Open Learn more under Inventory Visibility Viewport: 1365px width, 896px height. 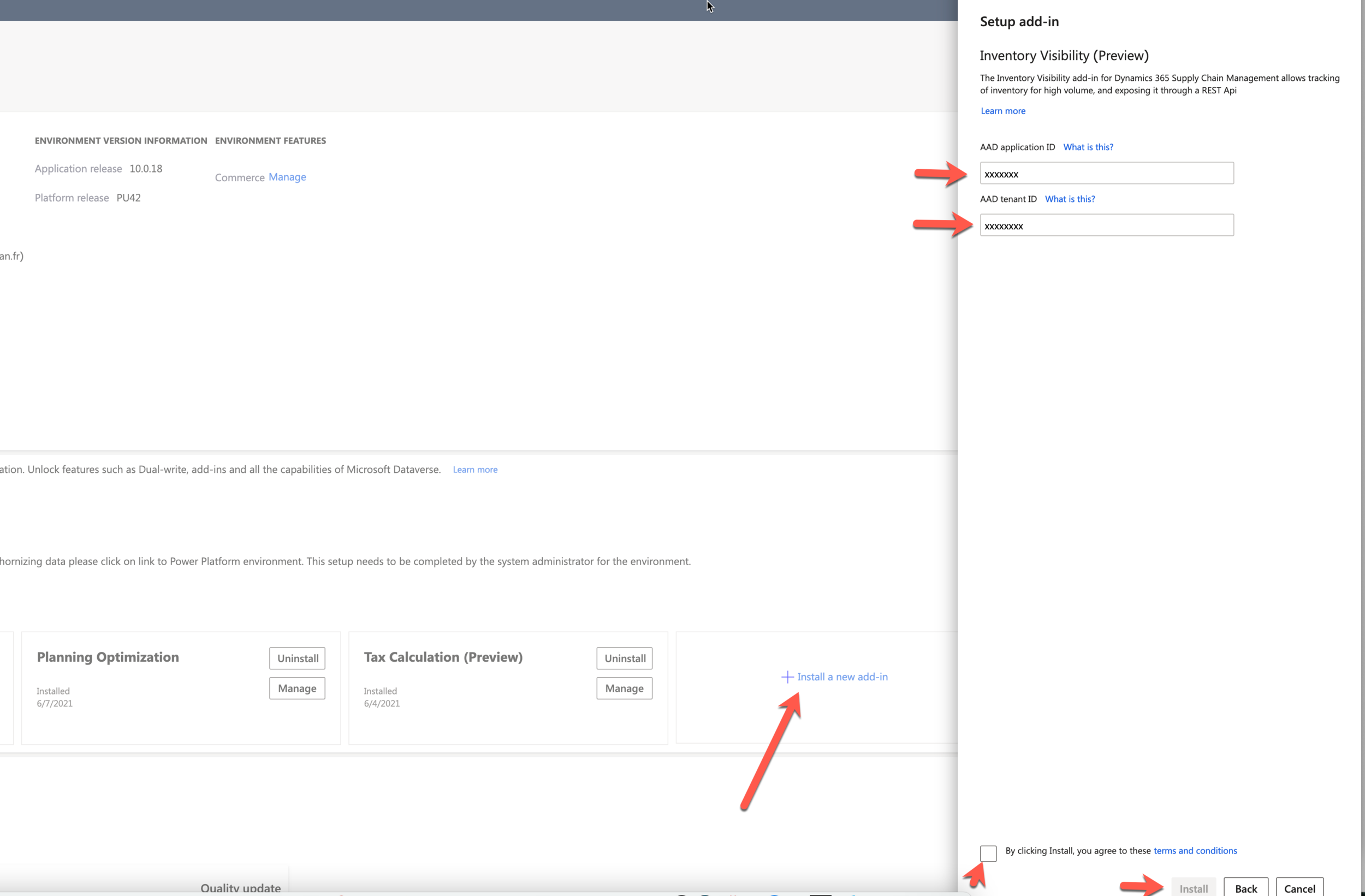point(1002,111)
